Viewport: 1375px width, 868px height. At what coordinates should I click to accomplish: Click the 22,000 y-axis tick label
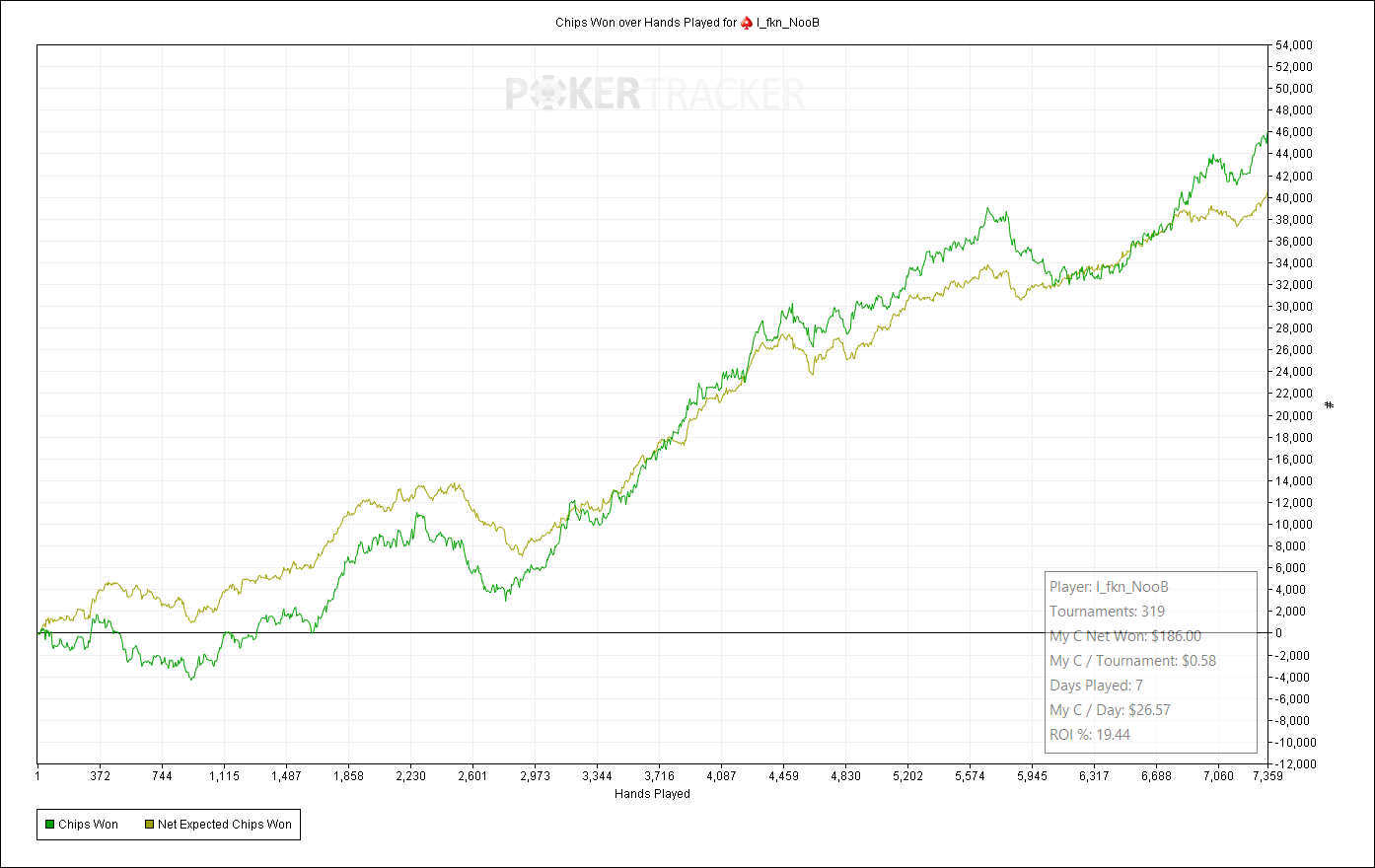tap(1294, 394)
